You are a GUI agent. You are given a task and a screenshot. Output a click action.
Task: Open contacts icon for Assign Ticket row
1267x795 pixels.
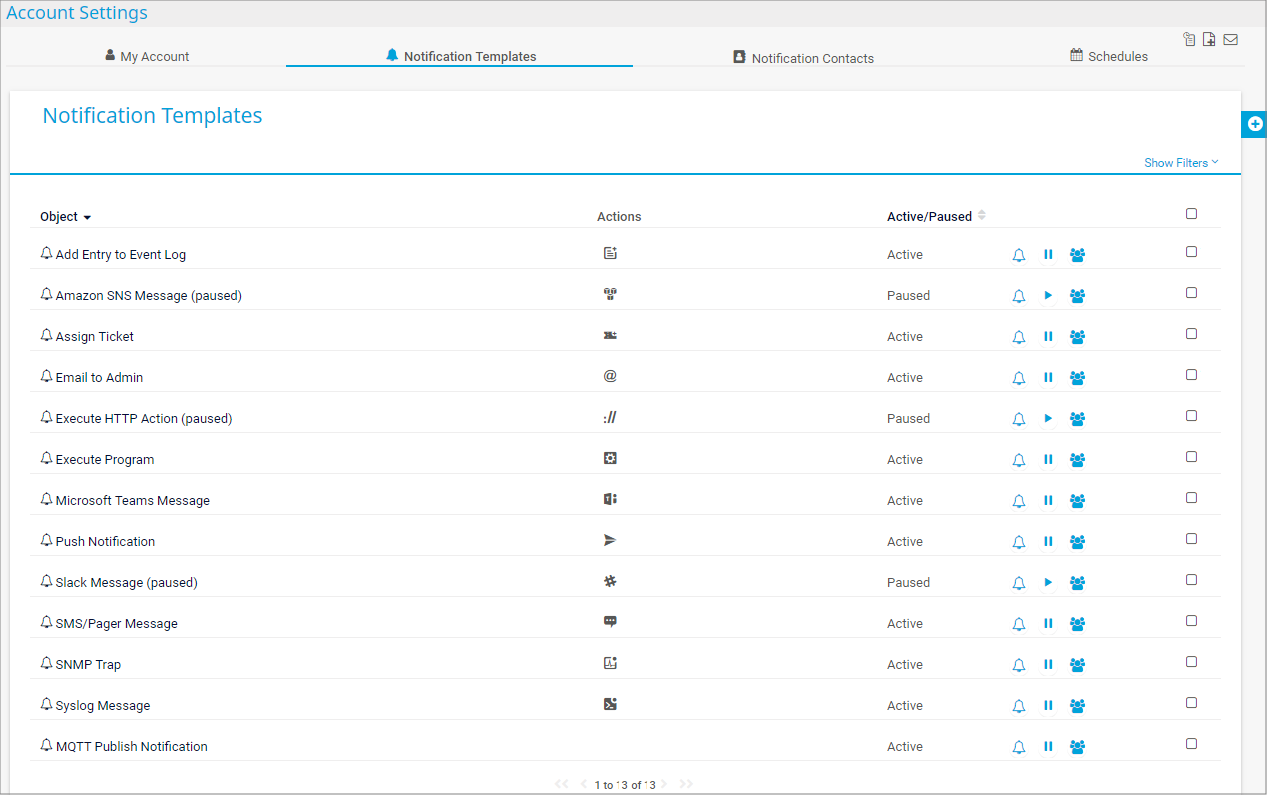[1077, 337]
